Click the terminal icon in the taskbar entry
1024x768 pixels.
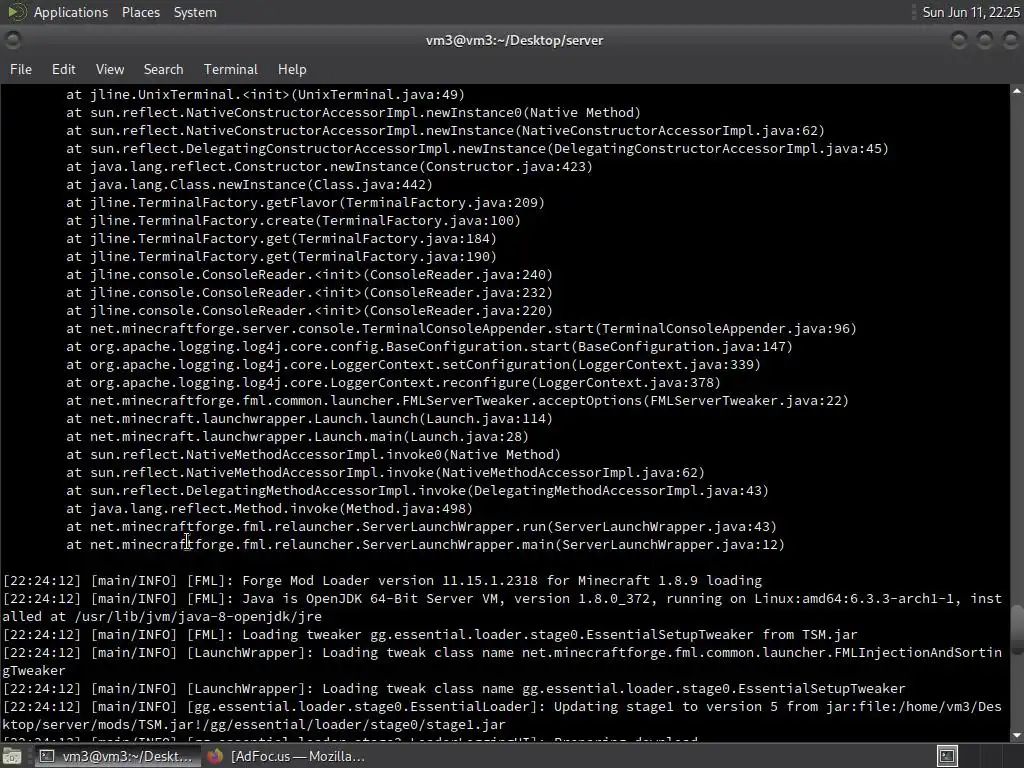[46, 756]
